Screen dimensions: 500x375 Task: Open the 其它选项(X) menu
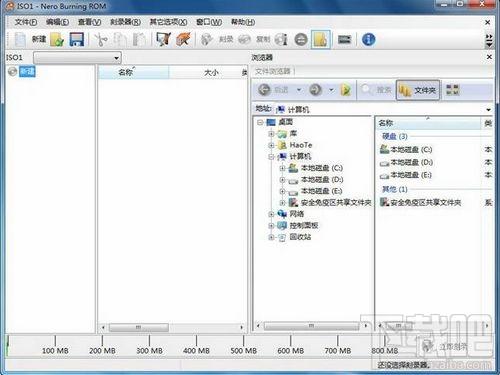point(168,22)
